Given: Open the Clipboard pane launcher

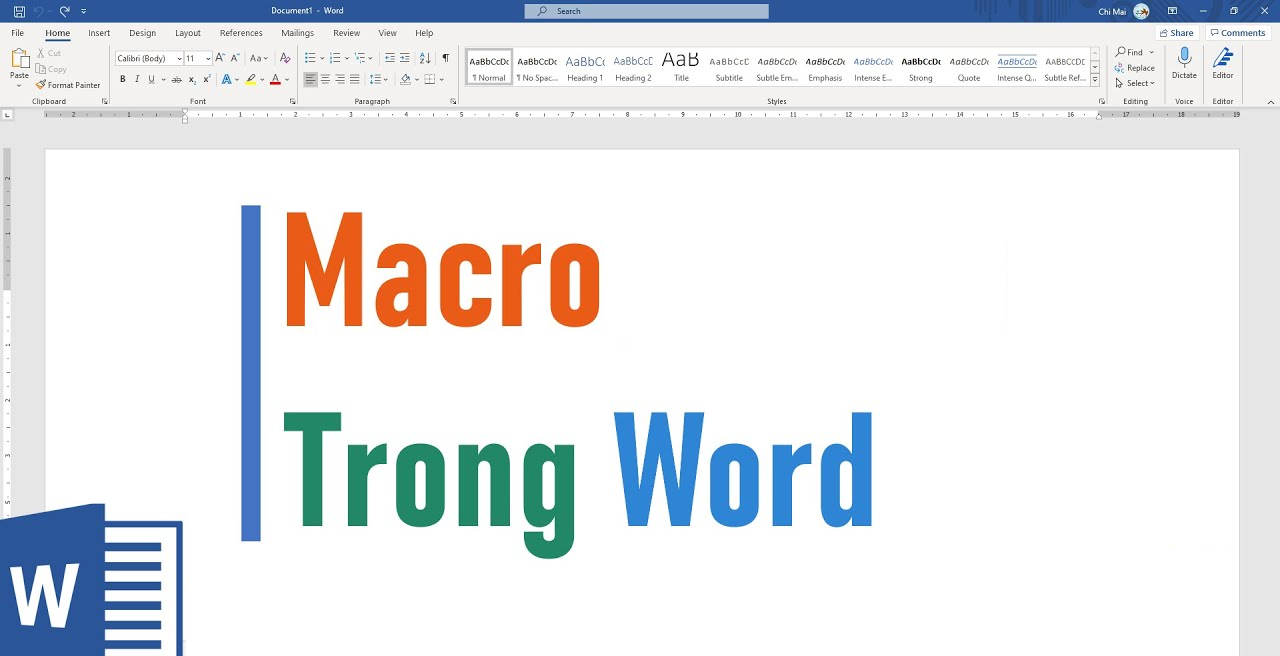Looking at the screenshot, I should click(104, 101).
